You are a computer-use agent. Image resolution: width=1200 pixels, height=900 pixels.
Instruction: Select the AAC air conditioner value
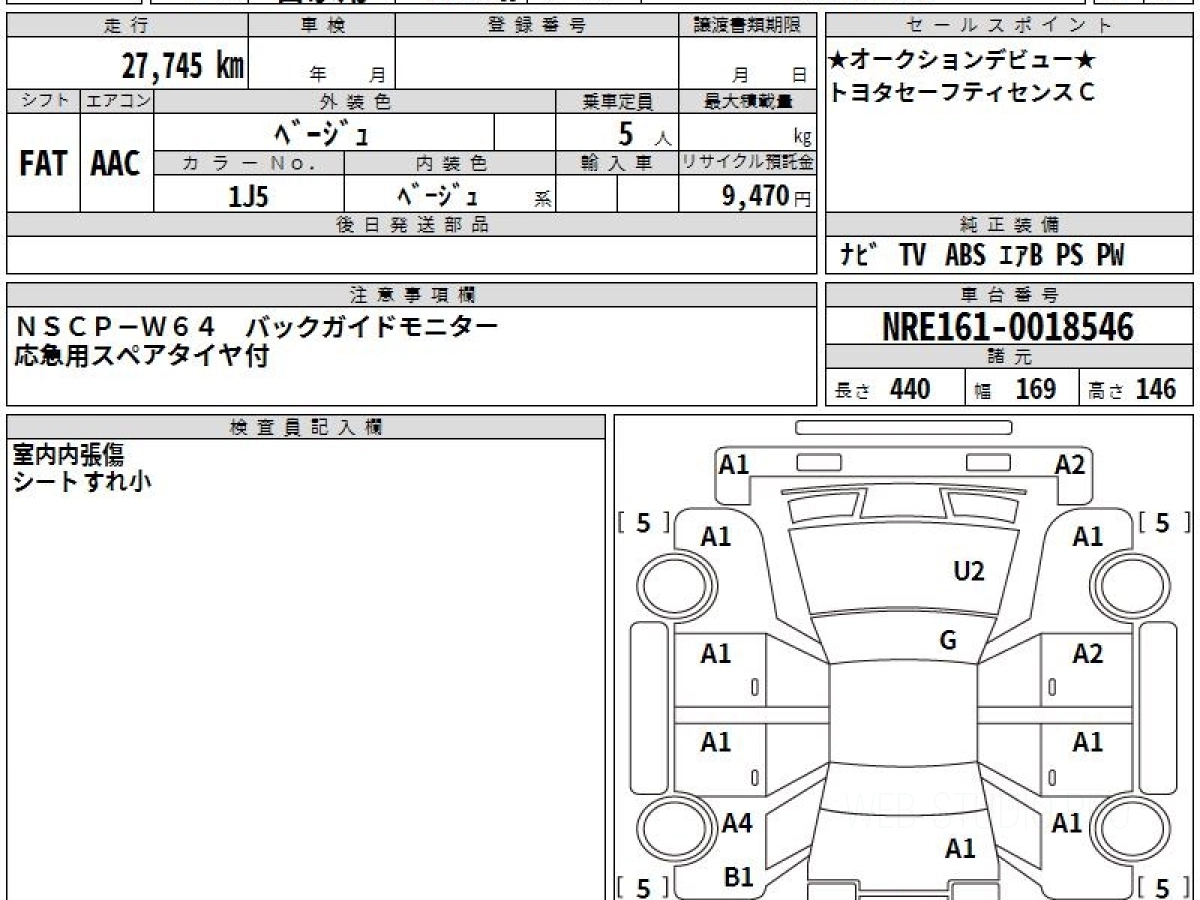[x=116, y=164]
